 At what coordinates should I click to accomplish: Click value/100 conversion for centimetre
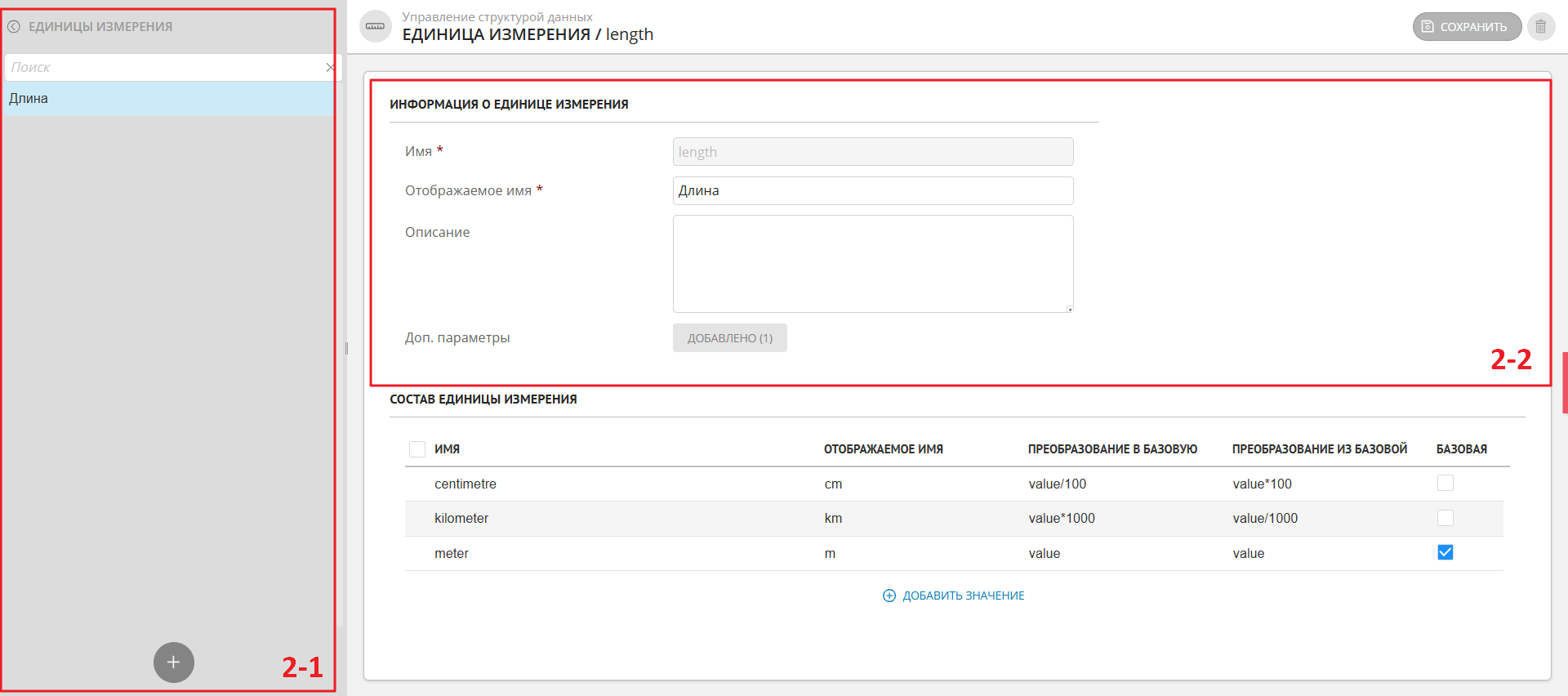click(1057, 484)
